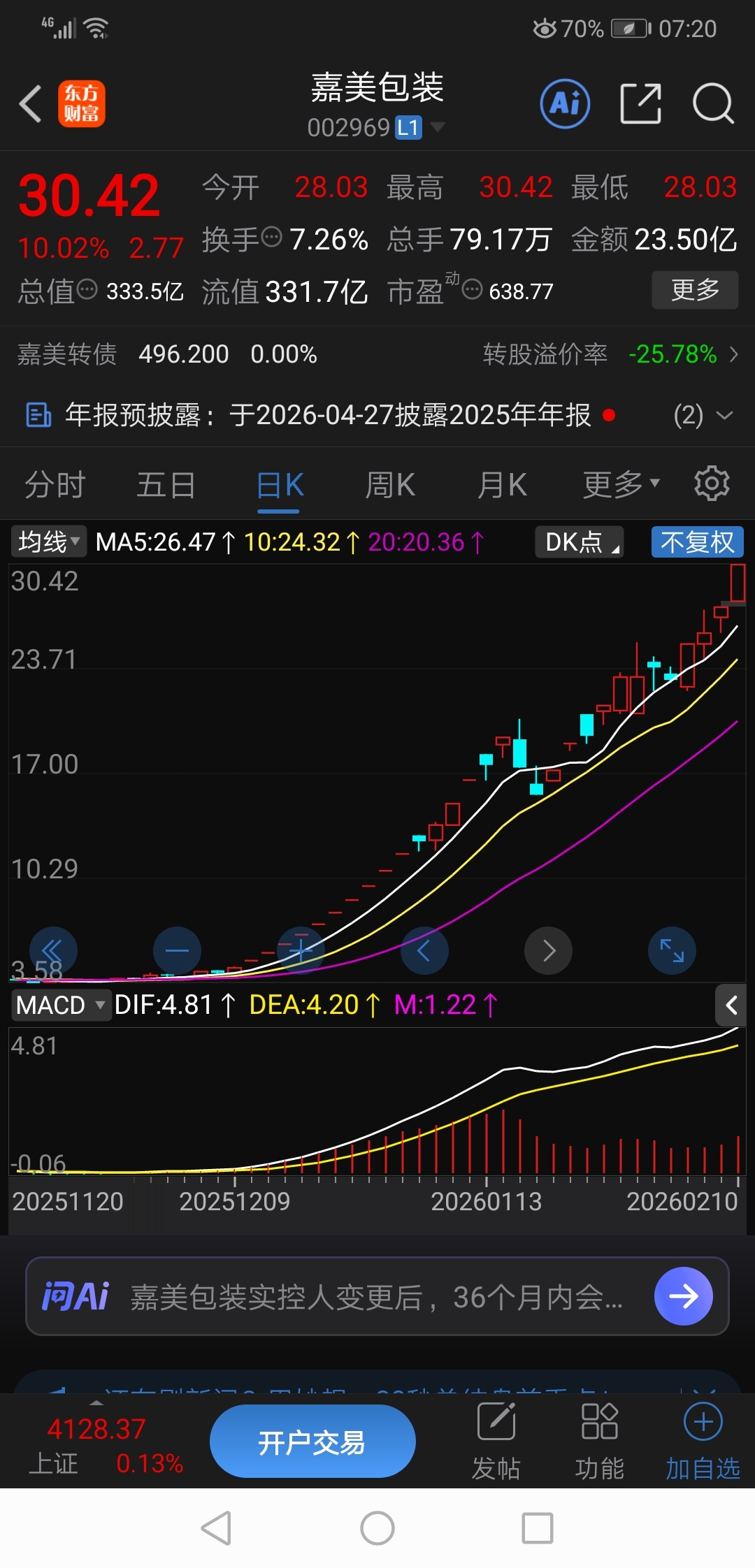Switch to 分时 tab
The height and width of the screenshot is (1568, 755).
55,484
